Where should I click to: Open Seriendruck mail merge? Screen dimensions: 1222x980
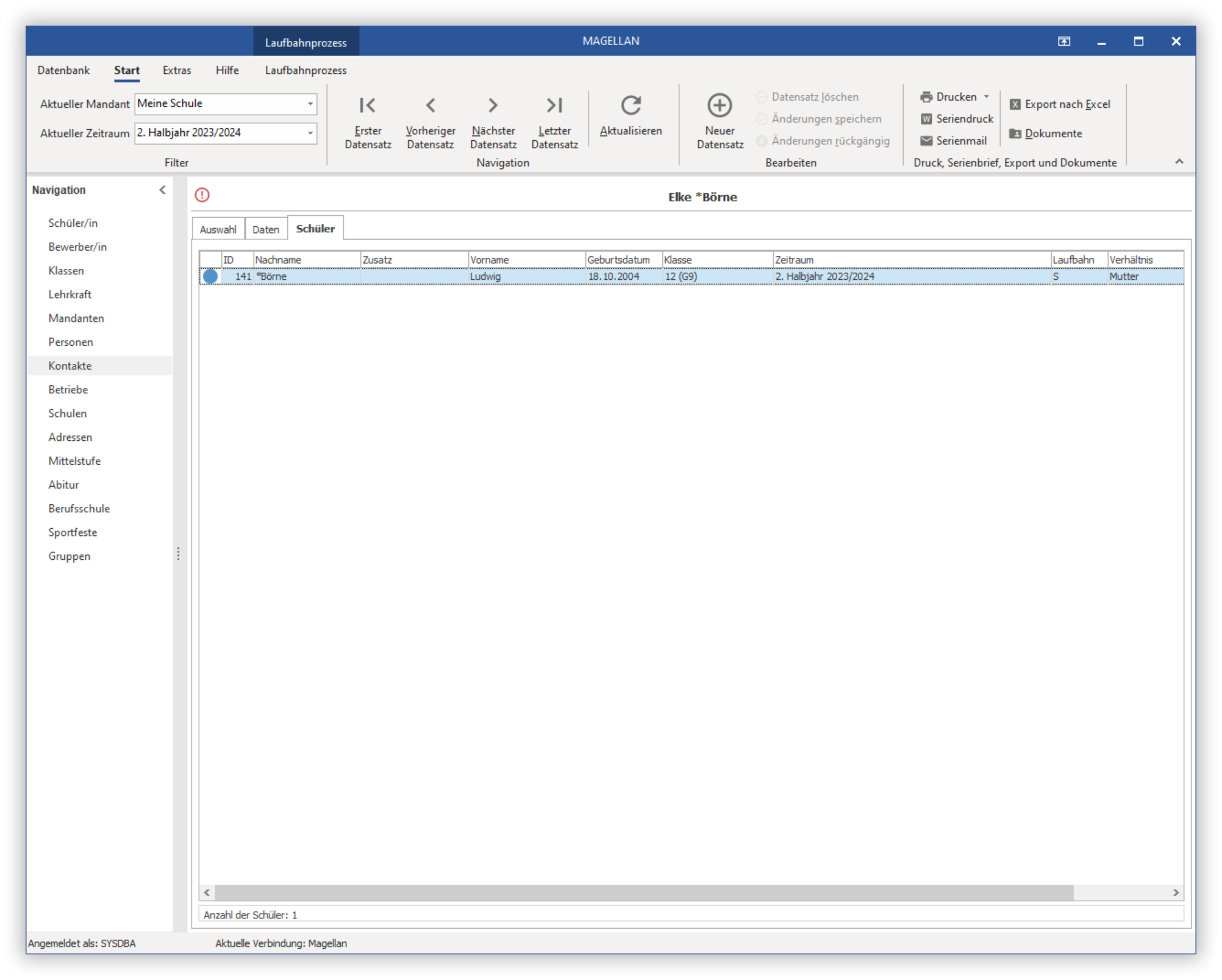pos(957,119)
